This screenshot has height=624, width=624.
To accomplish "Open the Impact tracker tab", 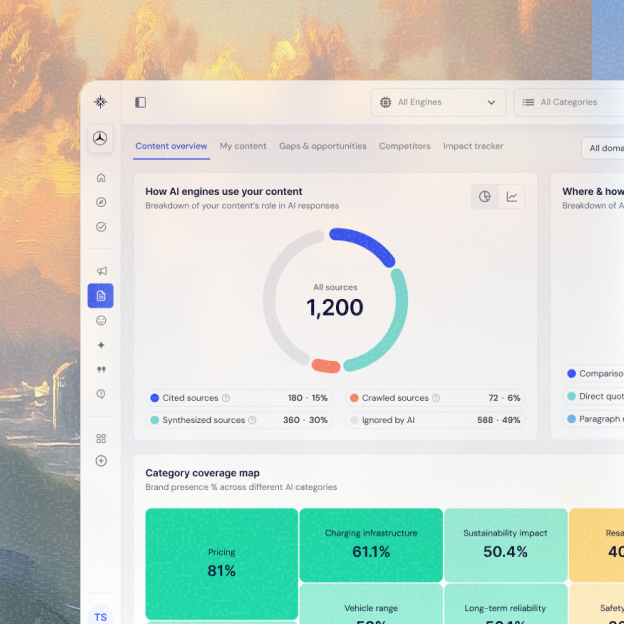I will point(473,146).
